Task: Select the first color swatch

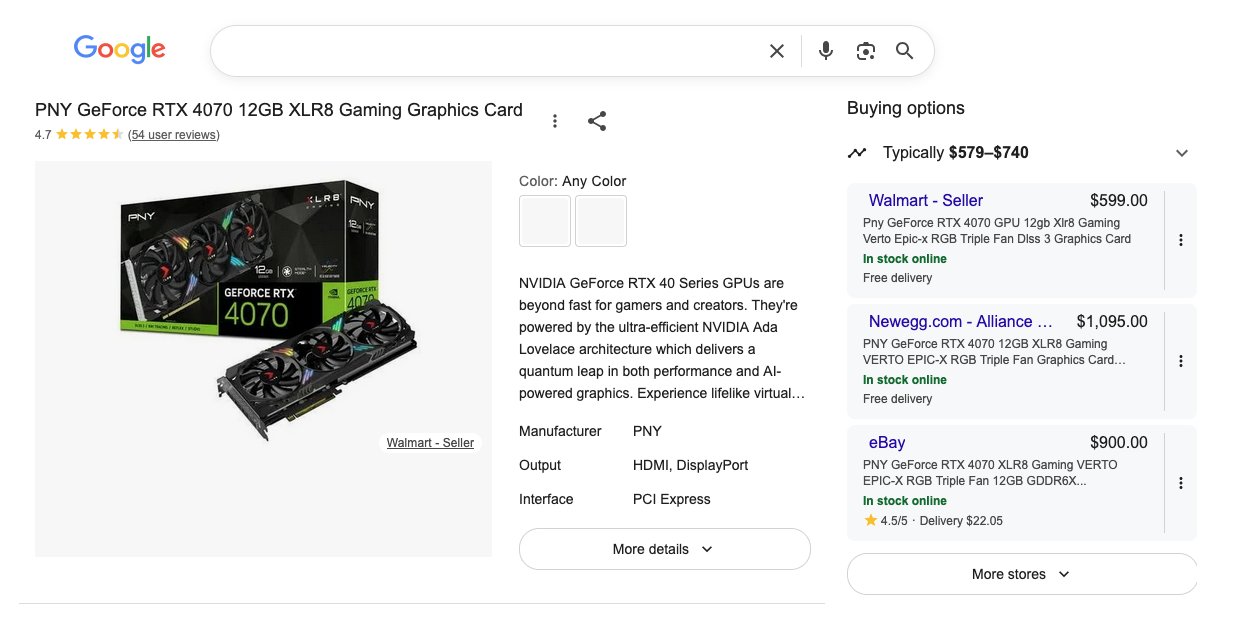Action: click(545, 221)
